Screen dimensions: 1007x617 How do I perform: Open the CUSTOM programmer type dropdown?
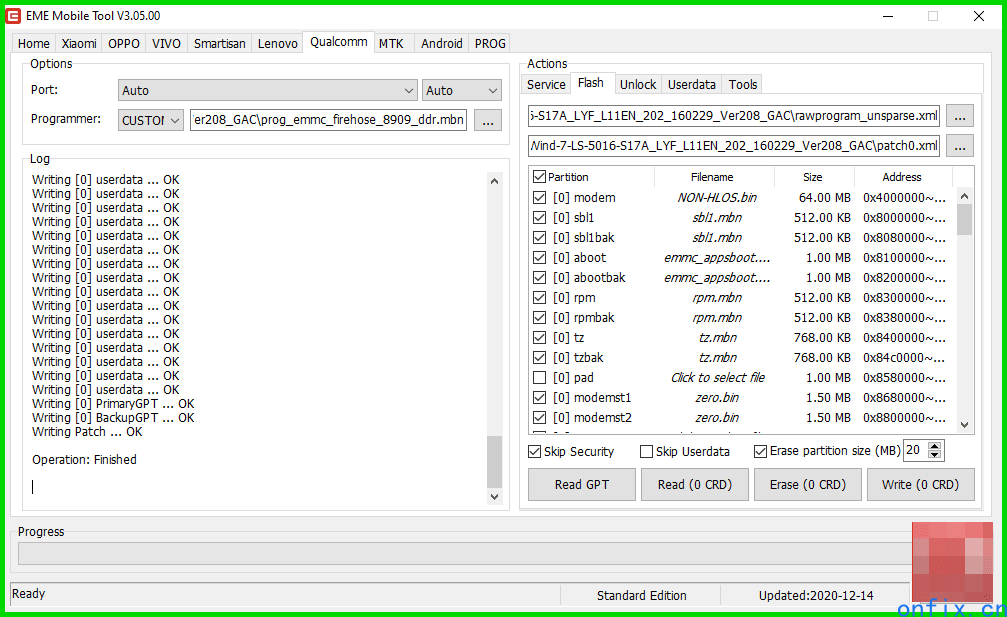tap(151, 120)
